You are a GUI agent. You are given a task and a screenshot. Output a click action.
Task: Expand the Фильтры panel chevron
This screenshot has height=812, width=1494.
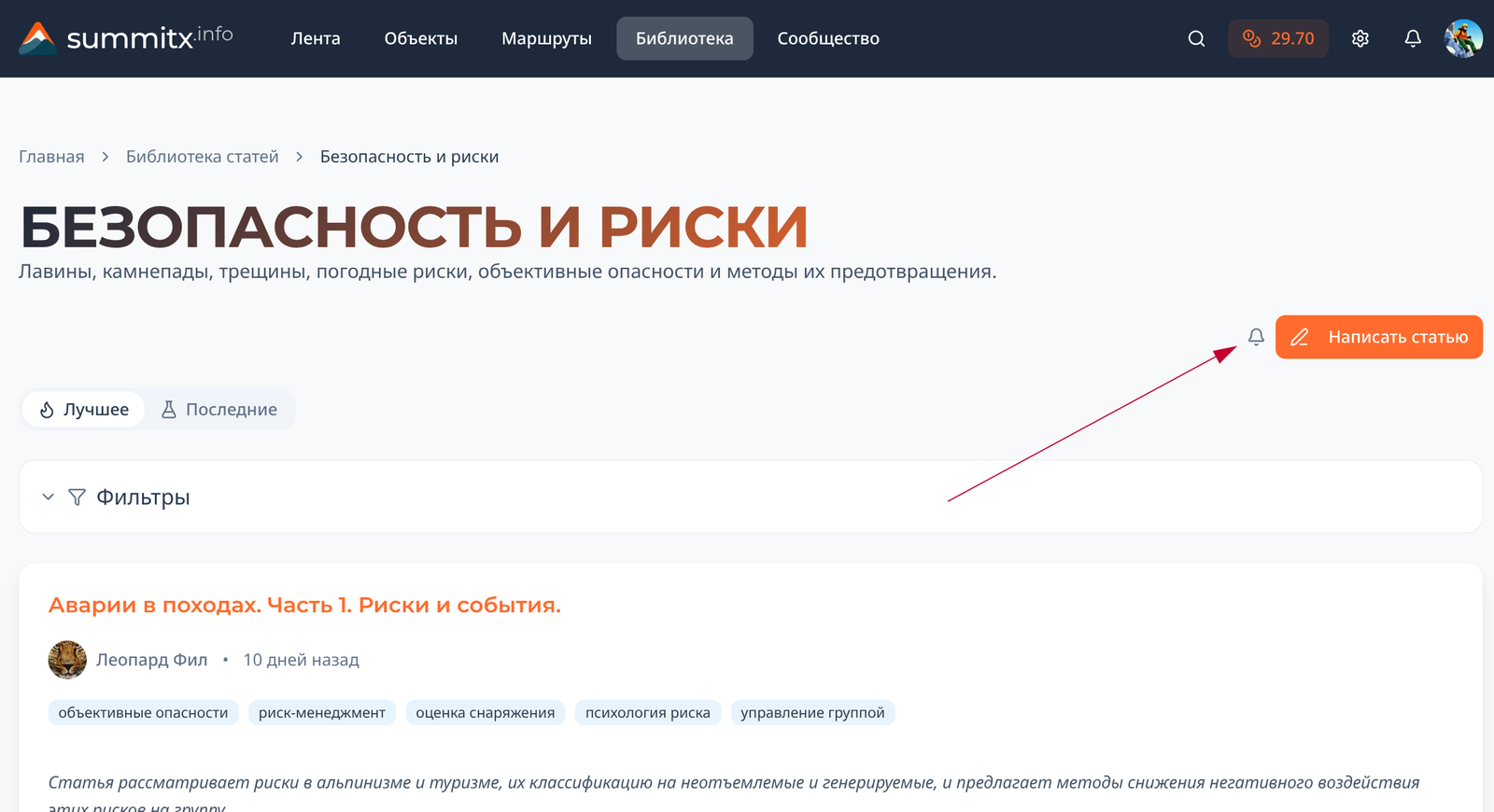pyautogui.click(x=49, y=497)
